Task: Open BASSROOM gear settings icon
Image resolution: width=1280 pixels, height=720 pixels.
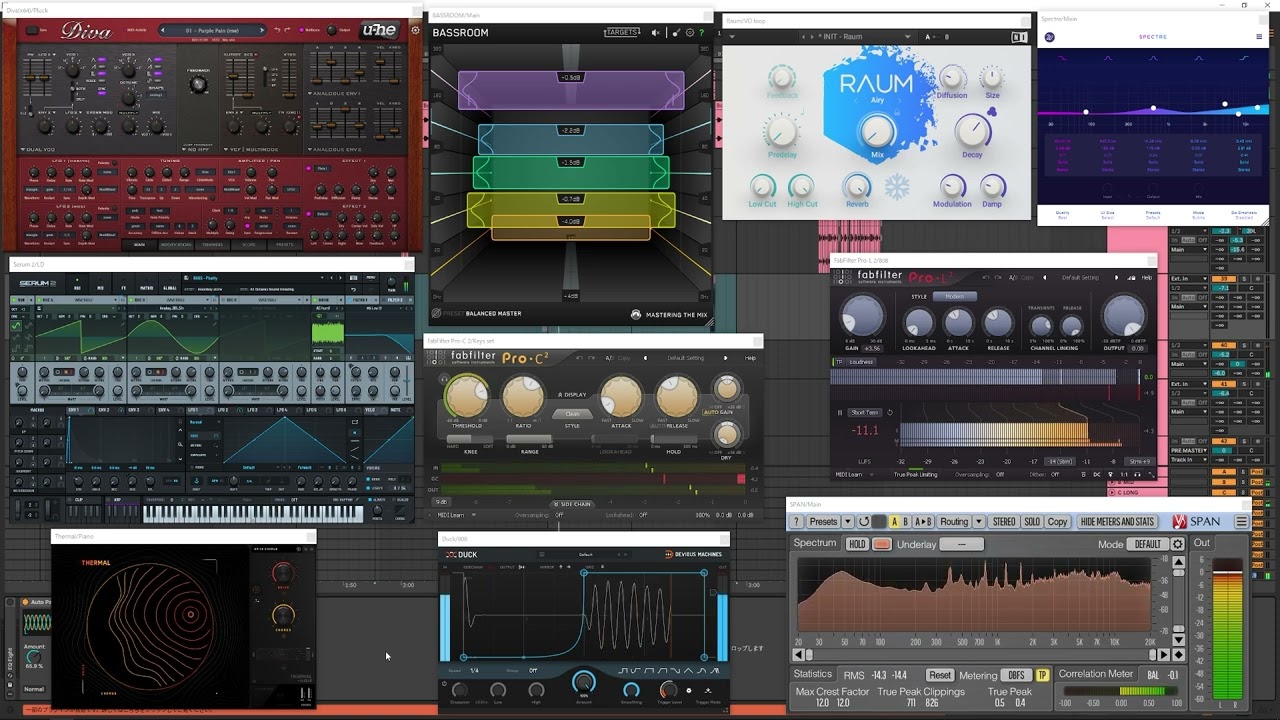Action: point(689,33)
